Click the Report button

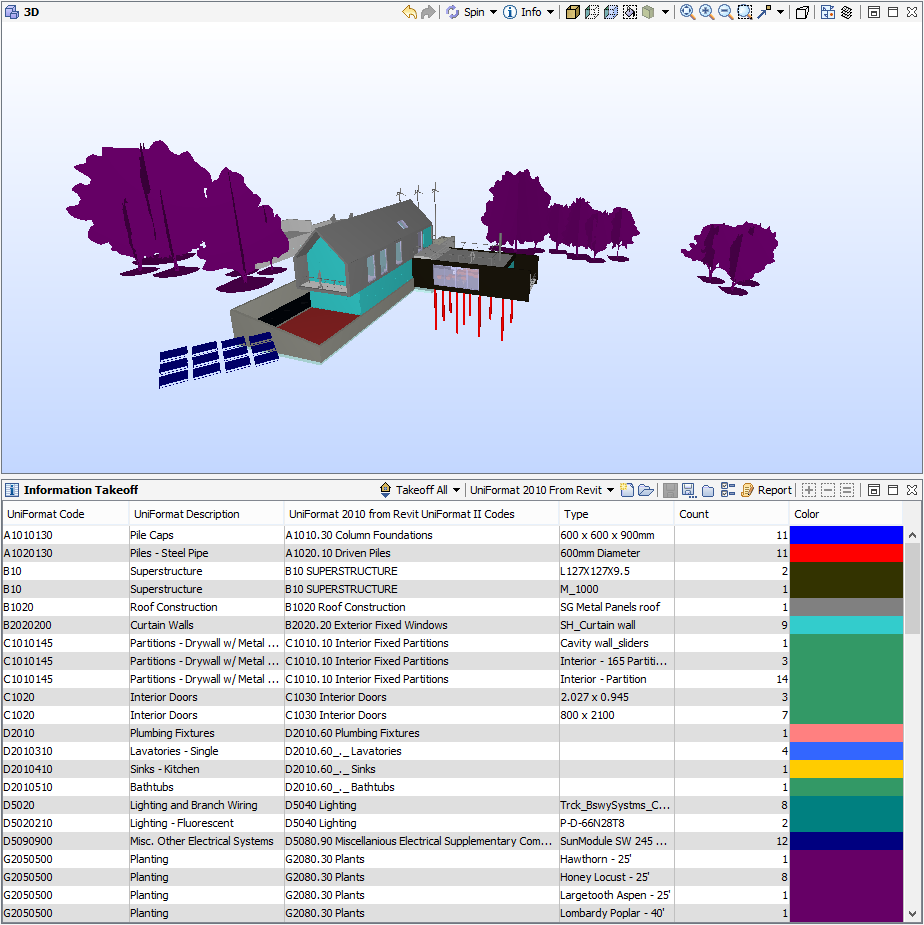(766, 490)
